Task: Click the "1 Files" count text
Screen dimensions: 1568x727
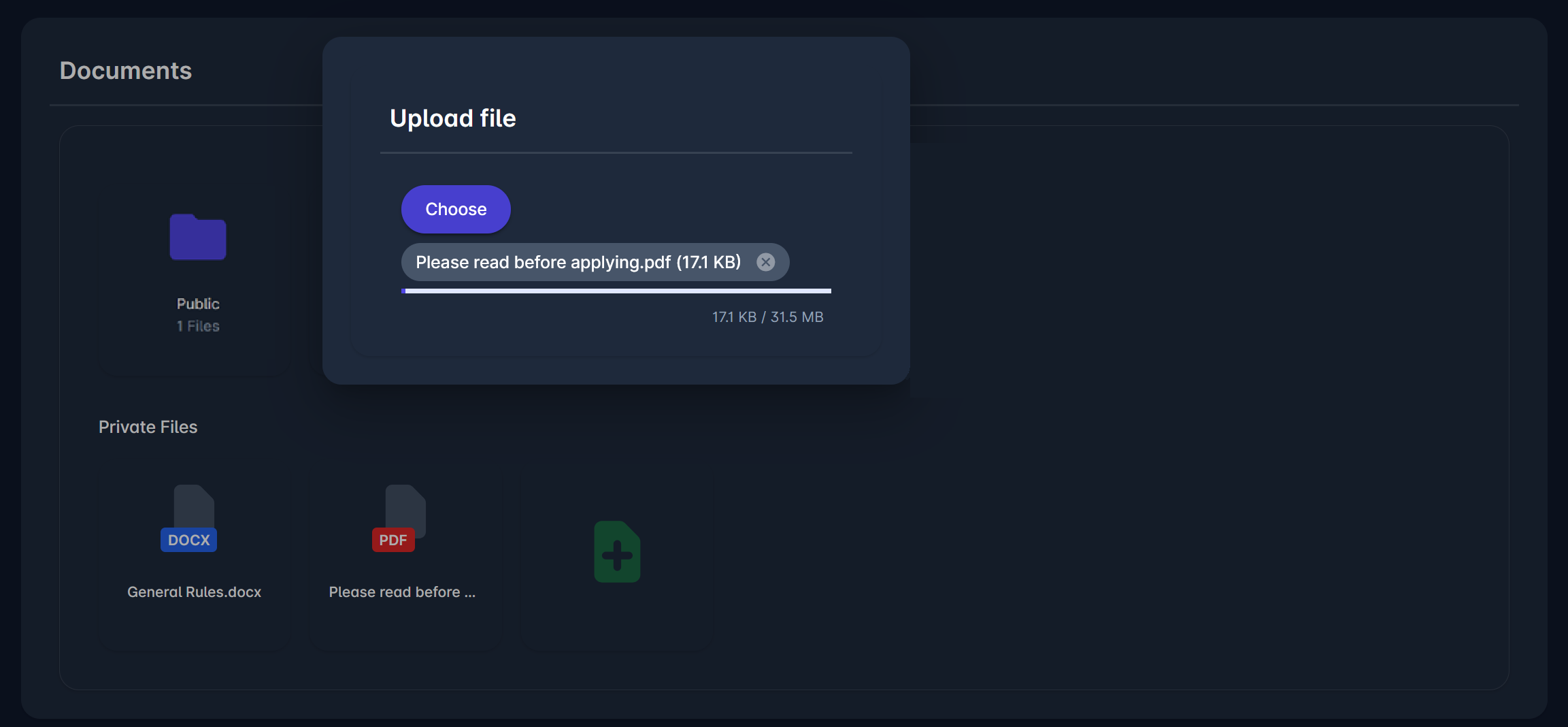Action: click(198, 326)
